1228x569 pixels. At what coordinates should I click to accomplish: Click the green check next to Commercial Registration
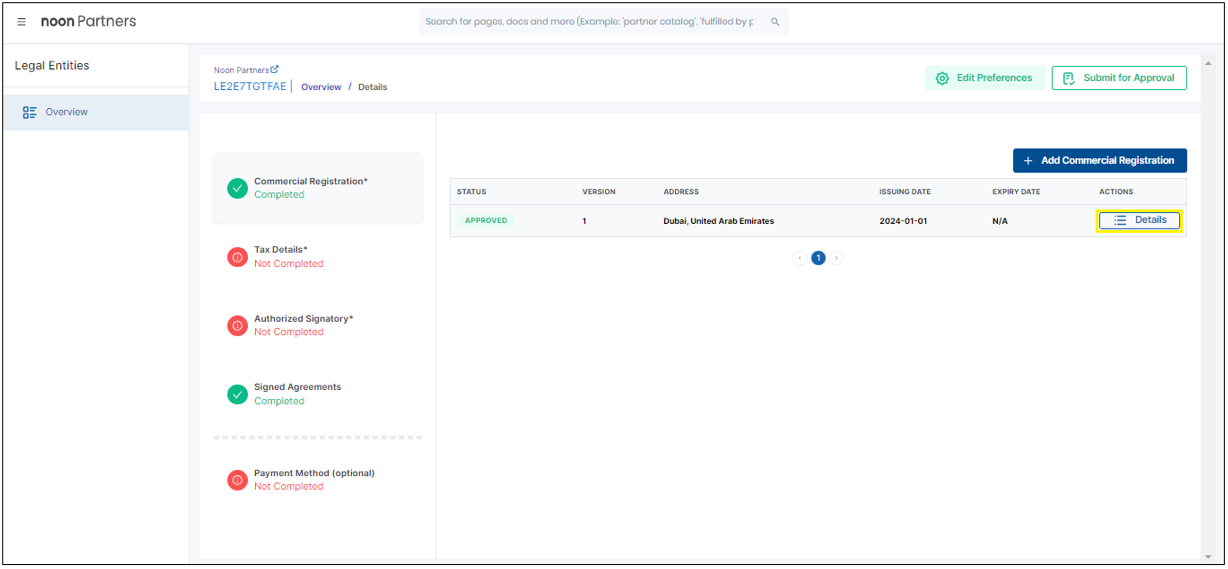point(237,188)
